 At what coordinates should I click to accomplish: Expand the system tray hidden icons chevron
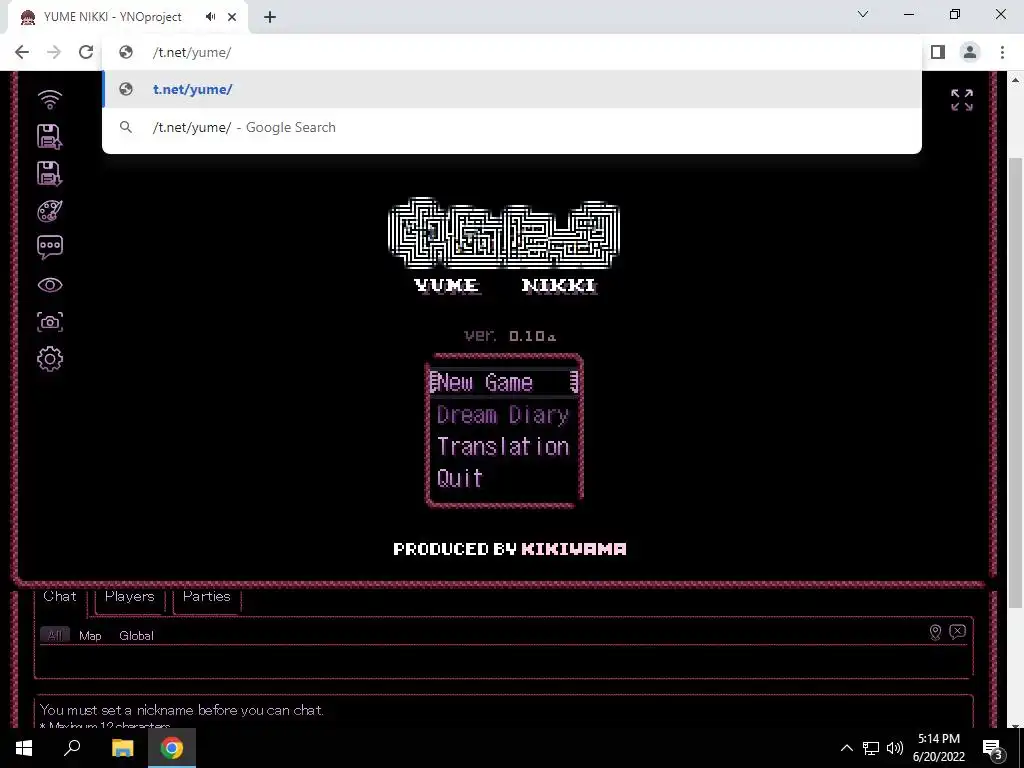point(846,748)
